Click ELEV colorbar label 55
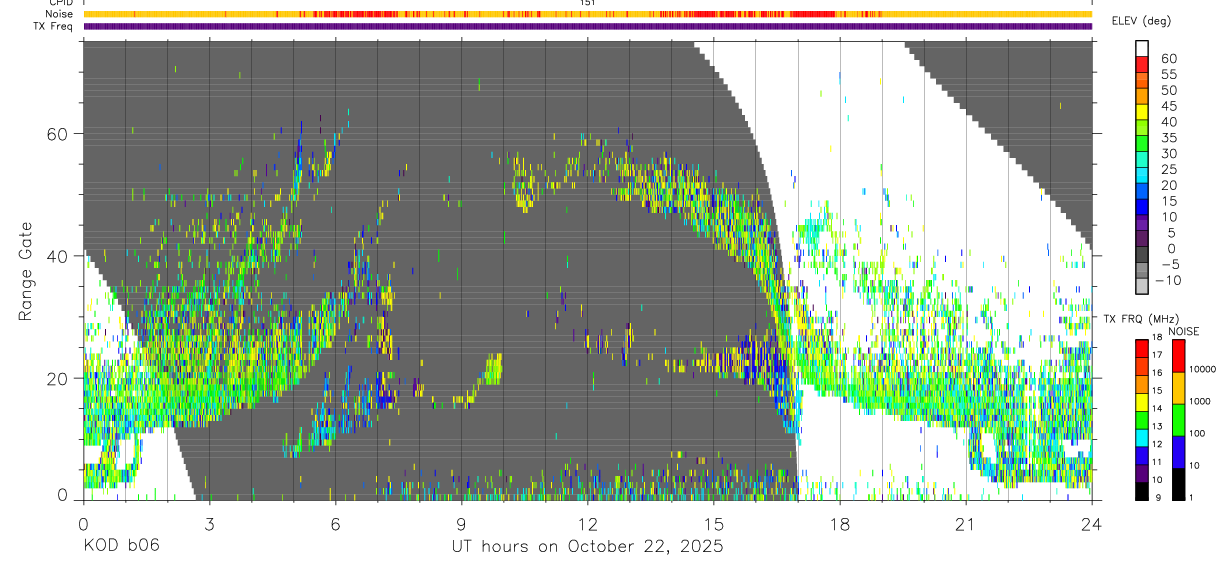1228x567 pixels. [1167, 74]
